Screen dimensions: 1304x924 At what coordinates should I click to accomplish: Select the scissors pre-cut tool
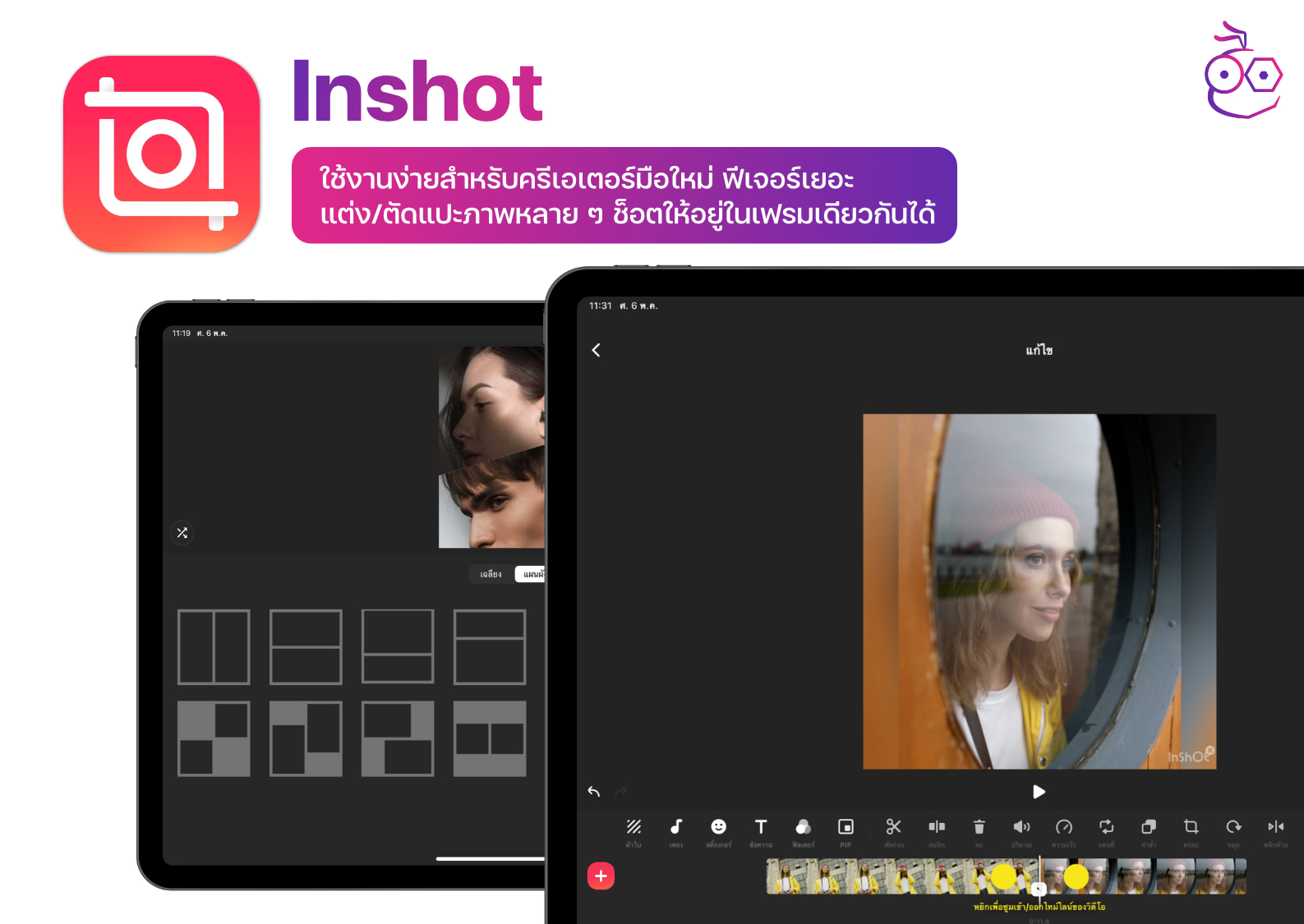893,827
